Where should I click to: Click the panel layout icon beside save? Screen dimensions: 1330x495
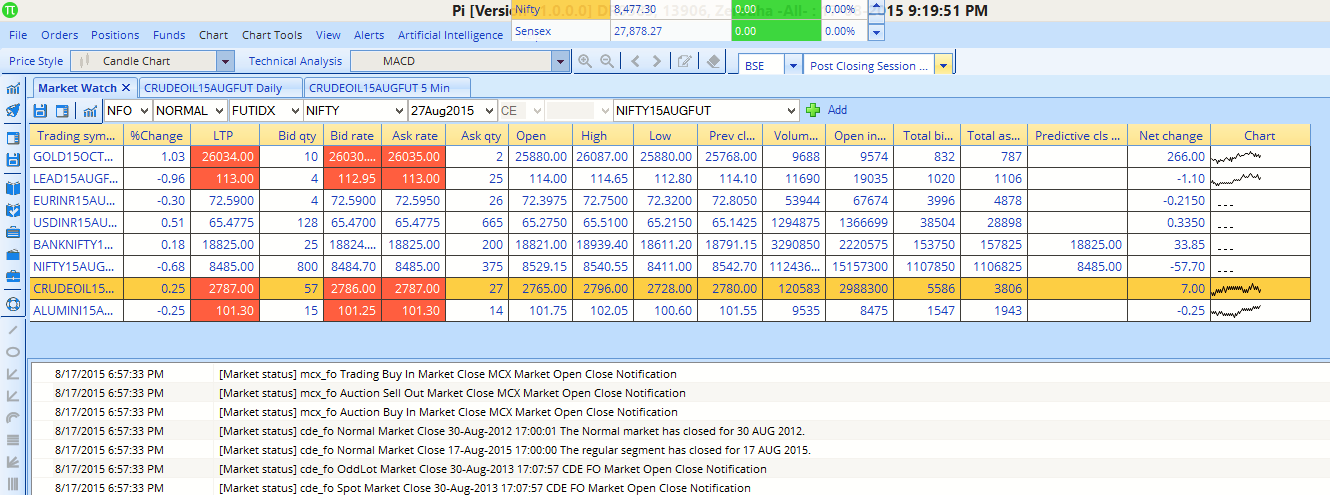(62, 110)
